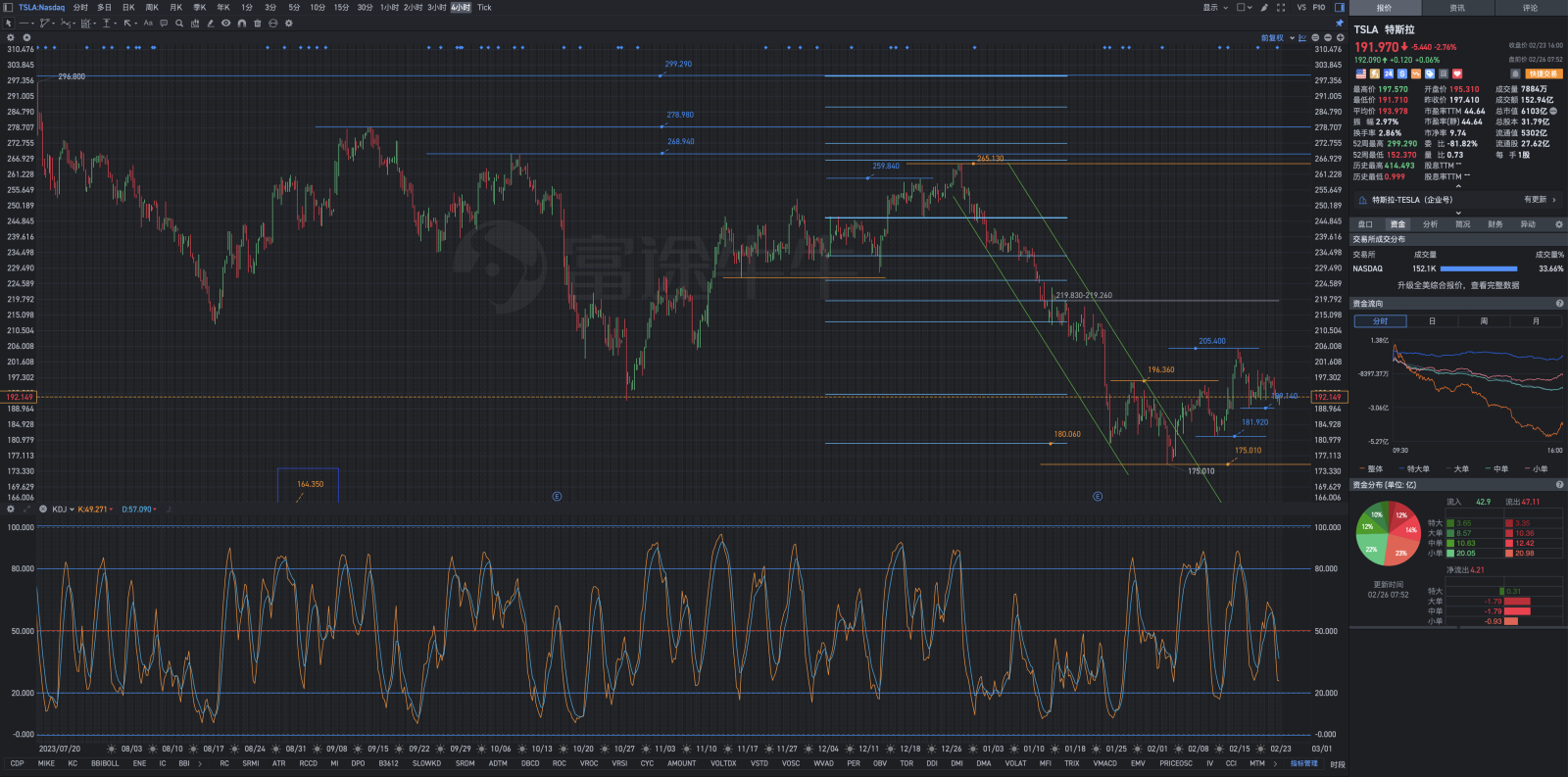Click the 快捷交易 quick trade button
The height and width of the screenshot is (777, 1568).
(1543, 73)
